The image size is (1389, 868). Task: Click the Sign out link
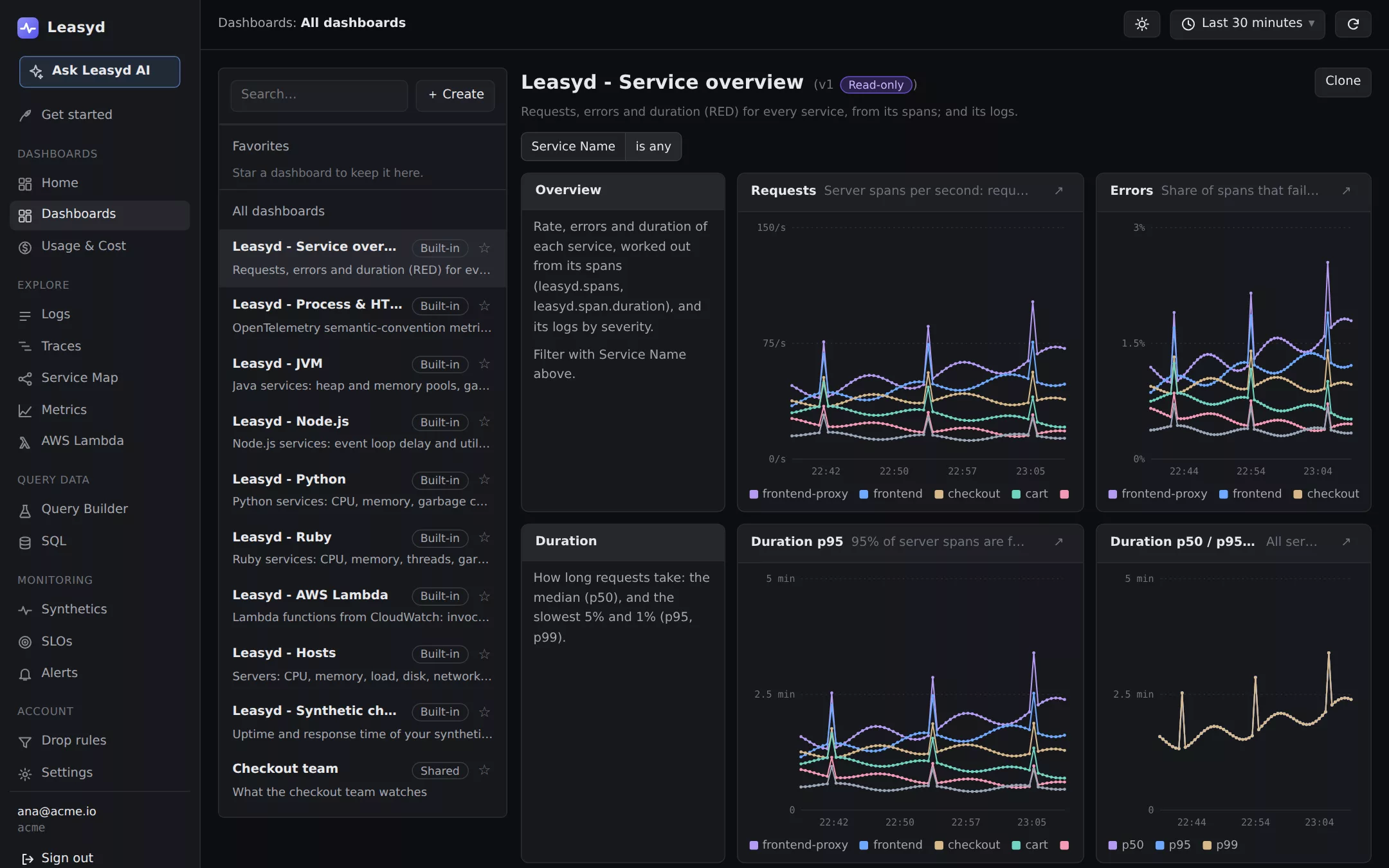58,858
